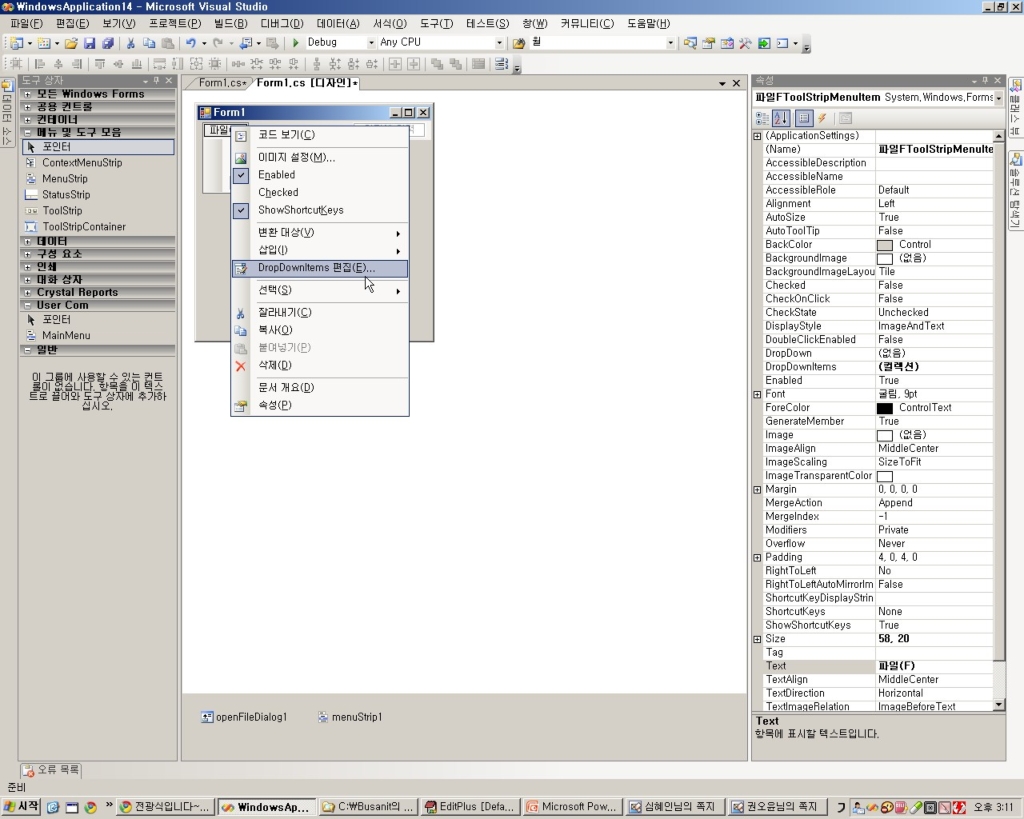Open the properties object selector dropdown
The width and height of the screenshot is (1024, 819).
point(999,98)
